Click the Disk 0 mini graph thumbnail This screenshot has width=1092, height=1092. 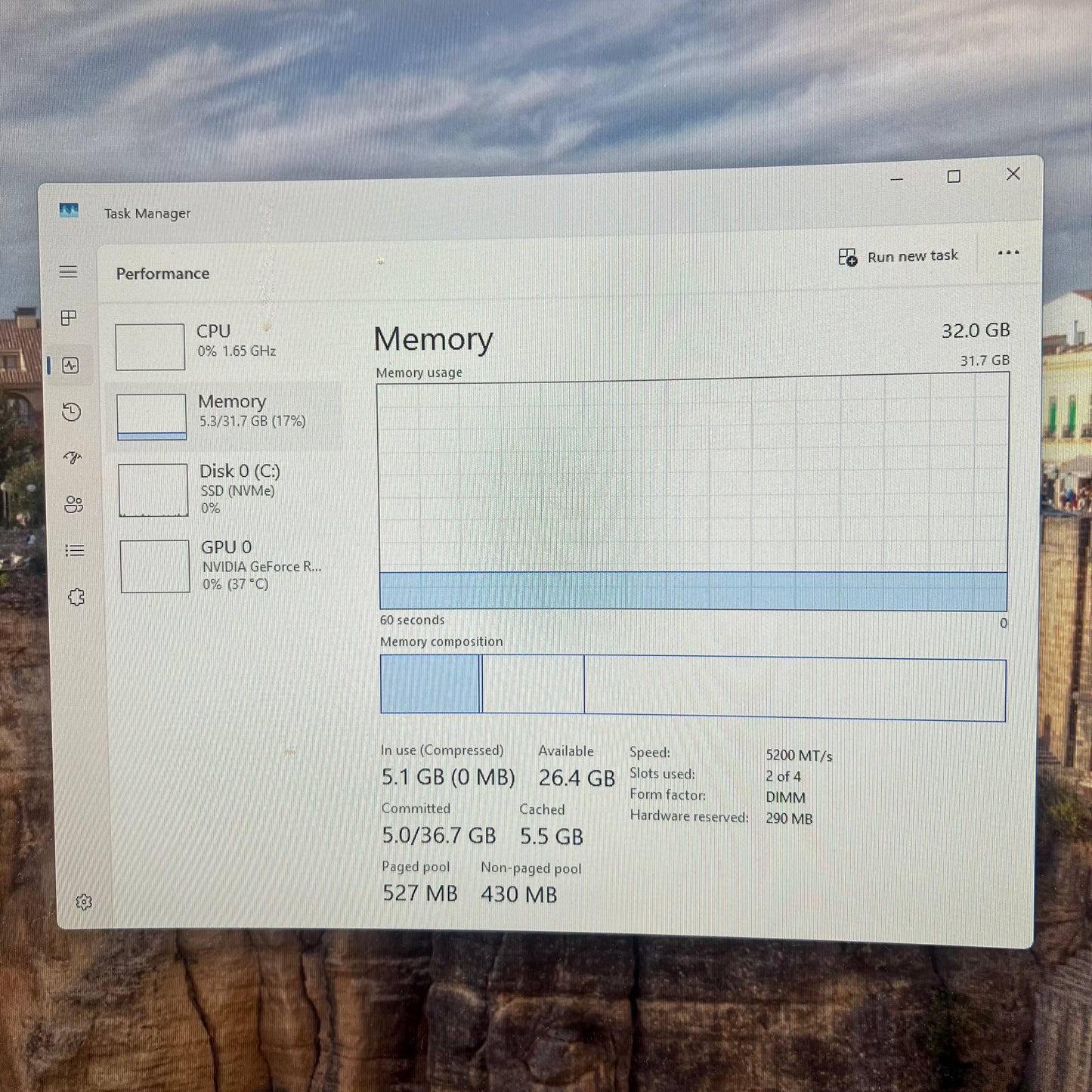(x=153, y=490)
